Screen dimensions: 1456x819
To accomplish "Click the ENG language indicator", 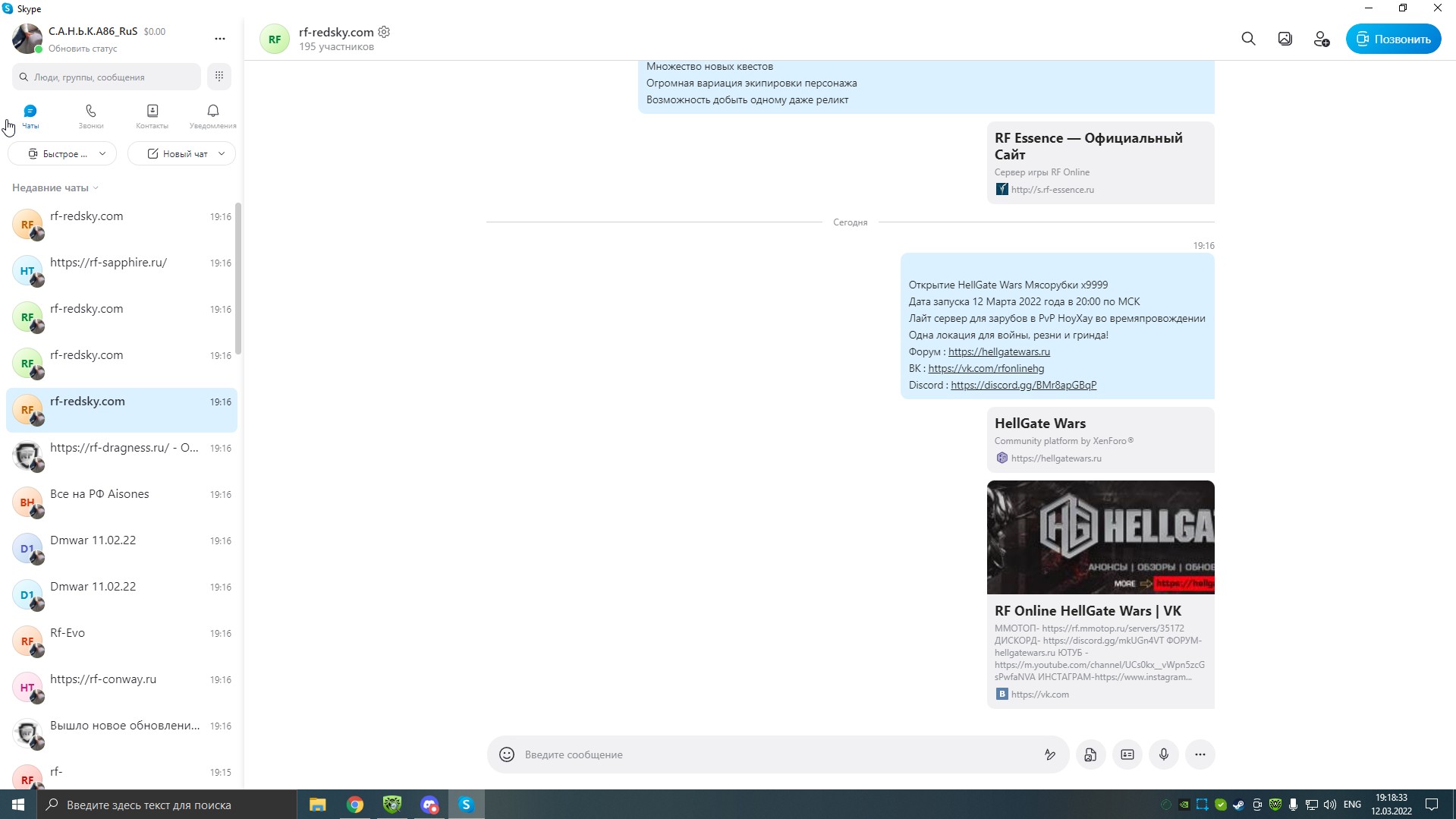I will pyautogui.click(x=1352, y=805).
